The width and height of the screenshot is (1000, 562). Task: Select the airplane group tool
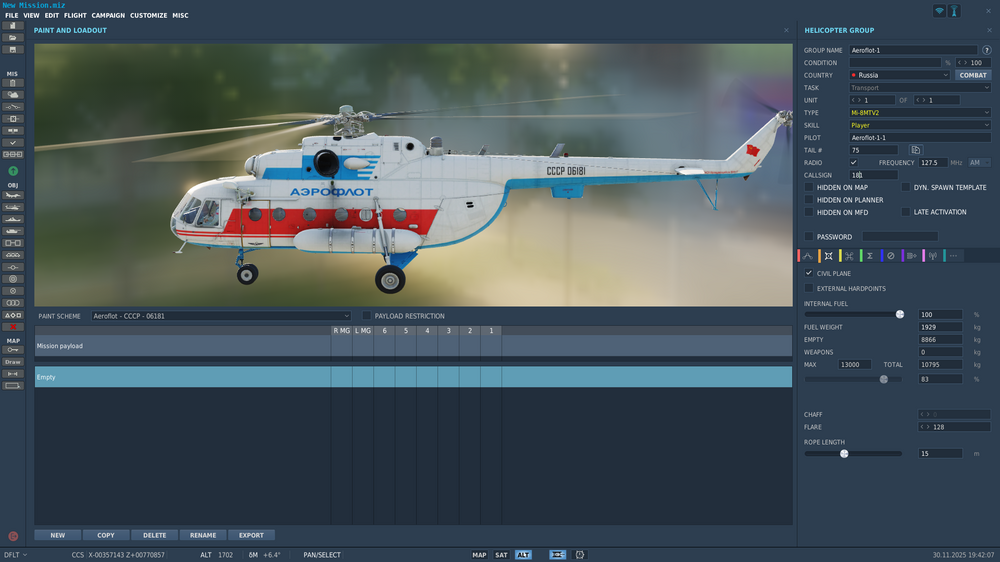[x=12, y=195]
